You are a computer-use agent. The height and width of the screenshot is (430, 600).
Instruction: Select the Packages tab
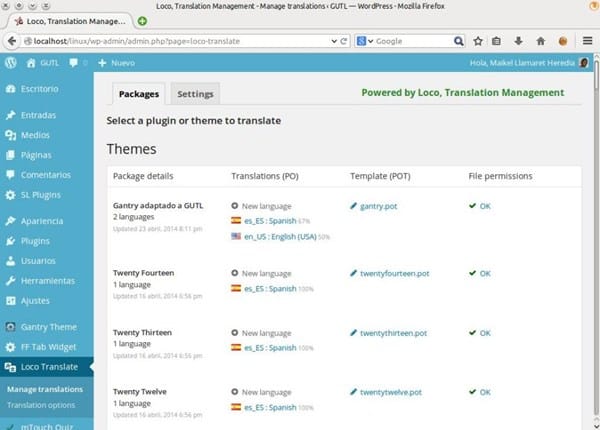[139, 94]
